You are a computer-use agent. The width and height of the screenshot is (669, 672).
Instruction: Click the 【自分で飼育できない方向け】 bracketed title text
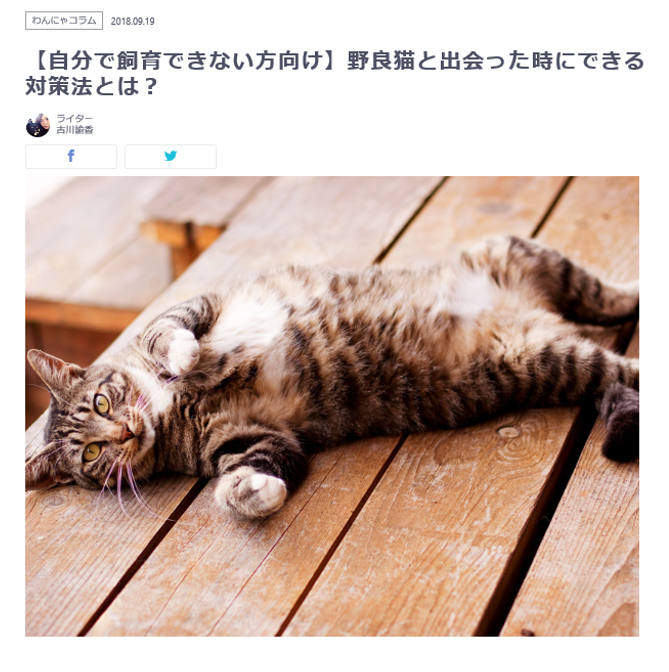pyautogui.click(x=183, y=60)
